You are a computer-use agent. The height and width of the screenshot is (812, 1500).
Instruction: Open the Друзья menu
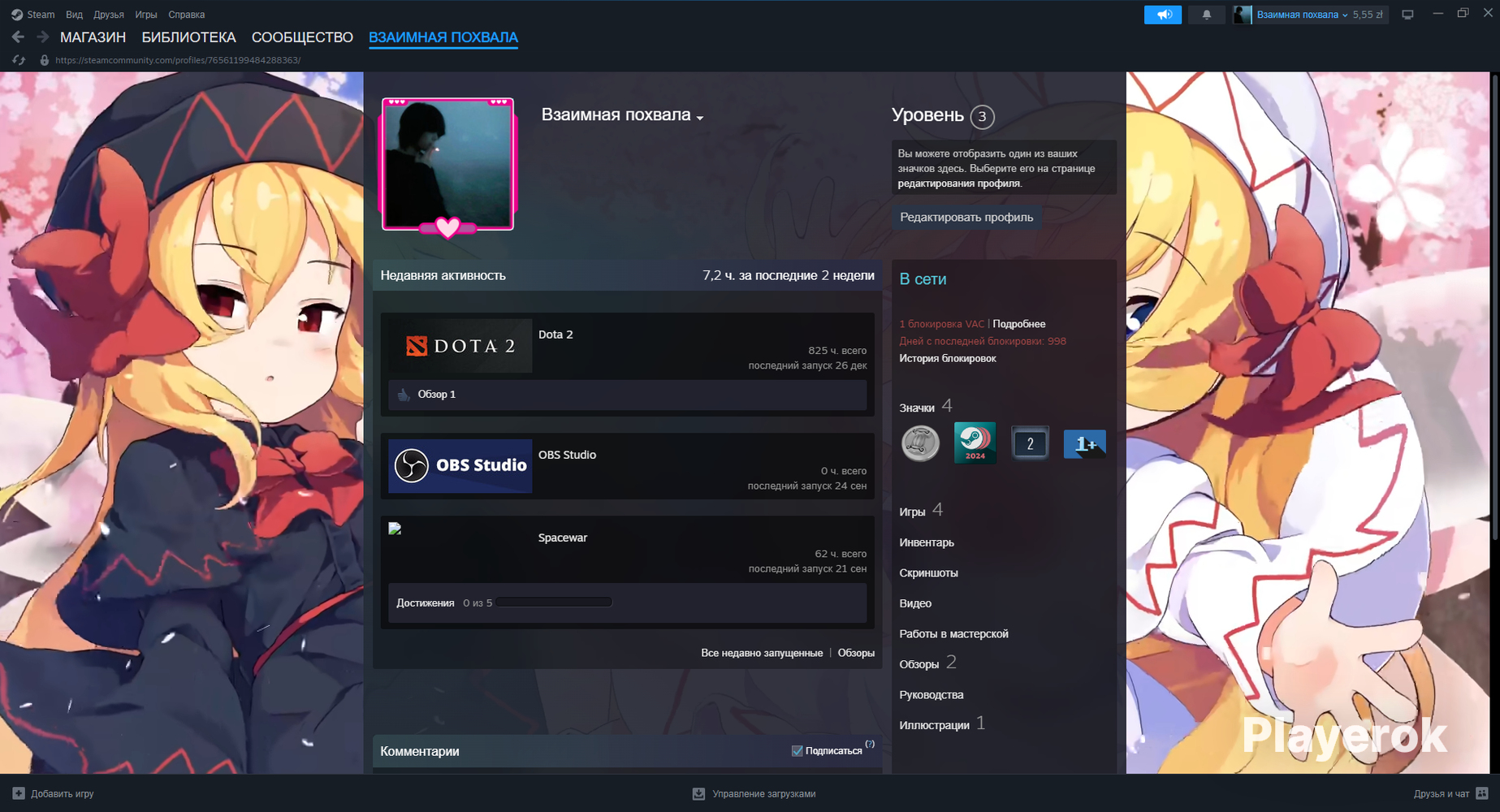pyautogui.click(x=109, y=15)
